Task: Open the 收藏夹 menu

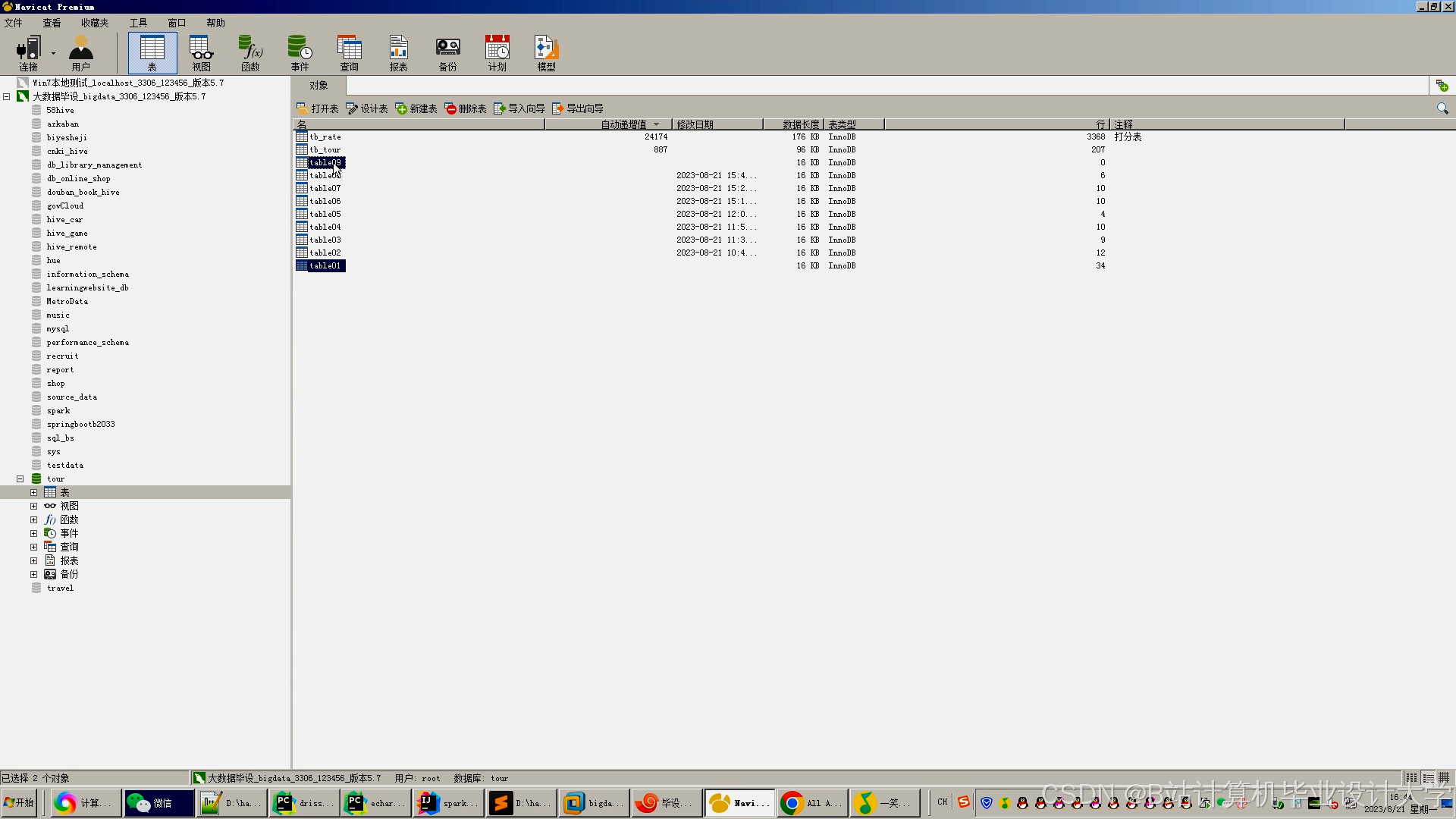Action: 95,23
